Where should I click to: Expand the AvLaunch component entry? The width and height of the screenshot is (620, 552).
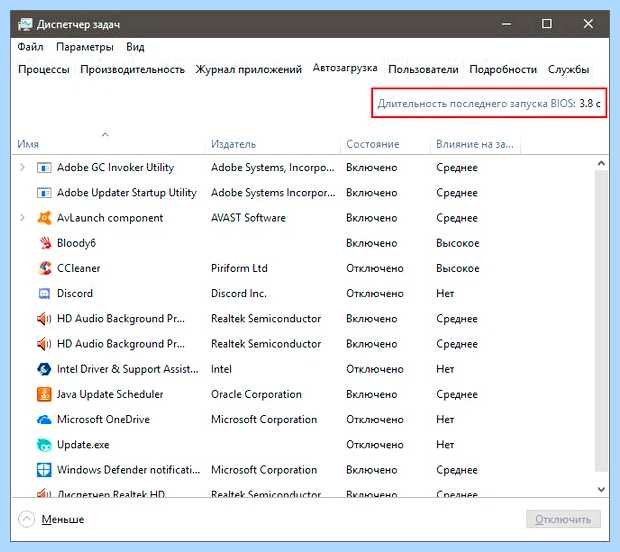click(22, 218)
